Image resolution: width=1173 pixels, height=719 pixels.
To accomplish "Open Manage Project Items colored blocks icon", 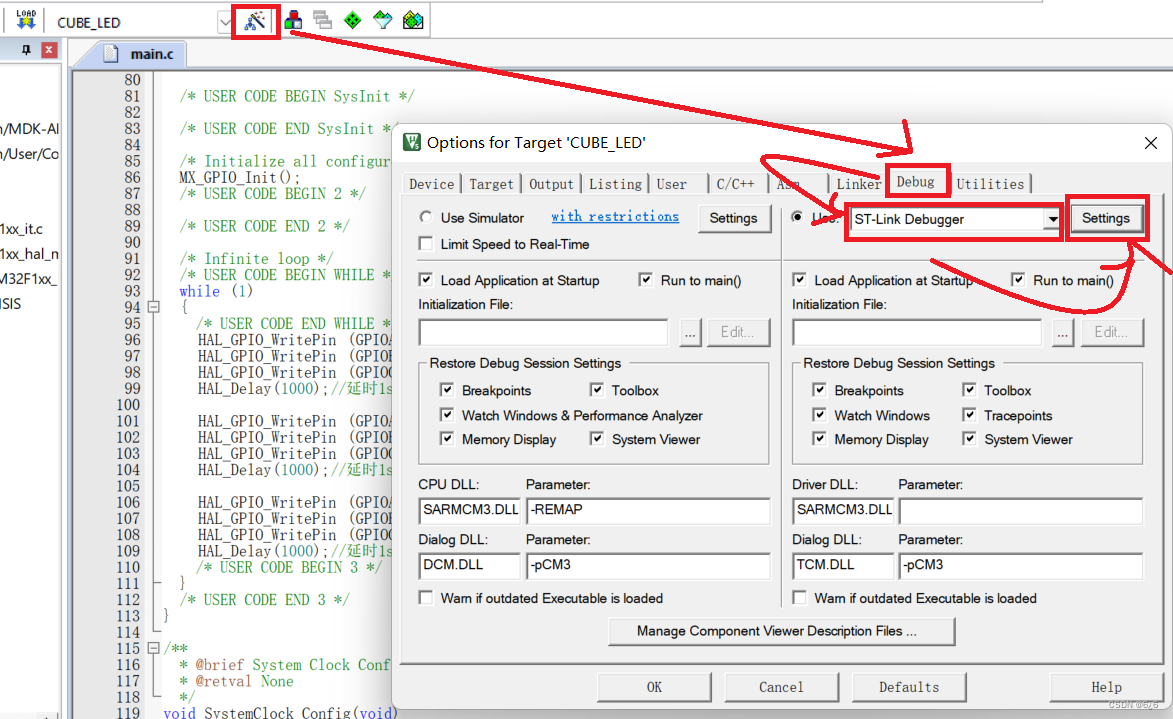I will pos(294,20).
